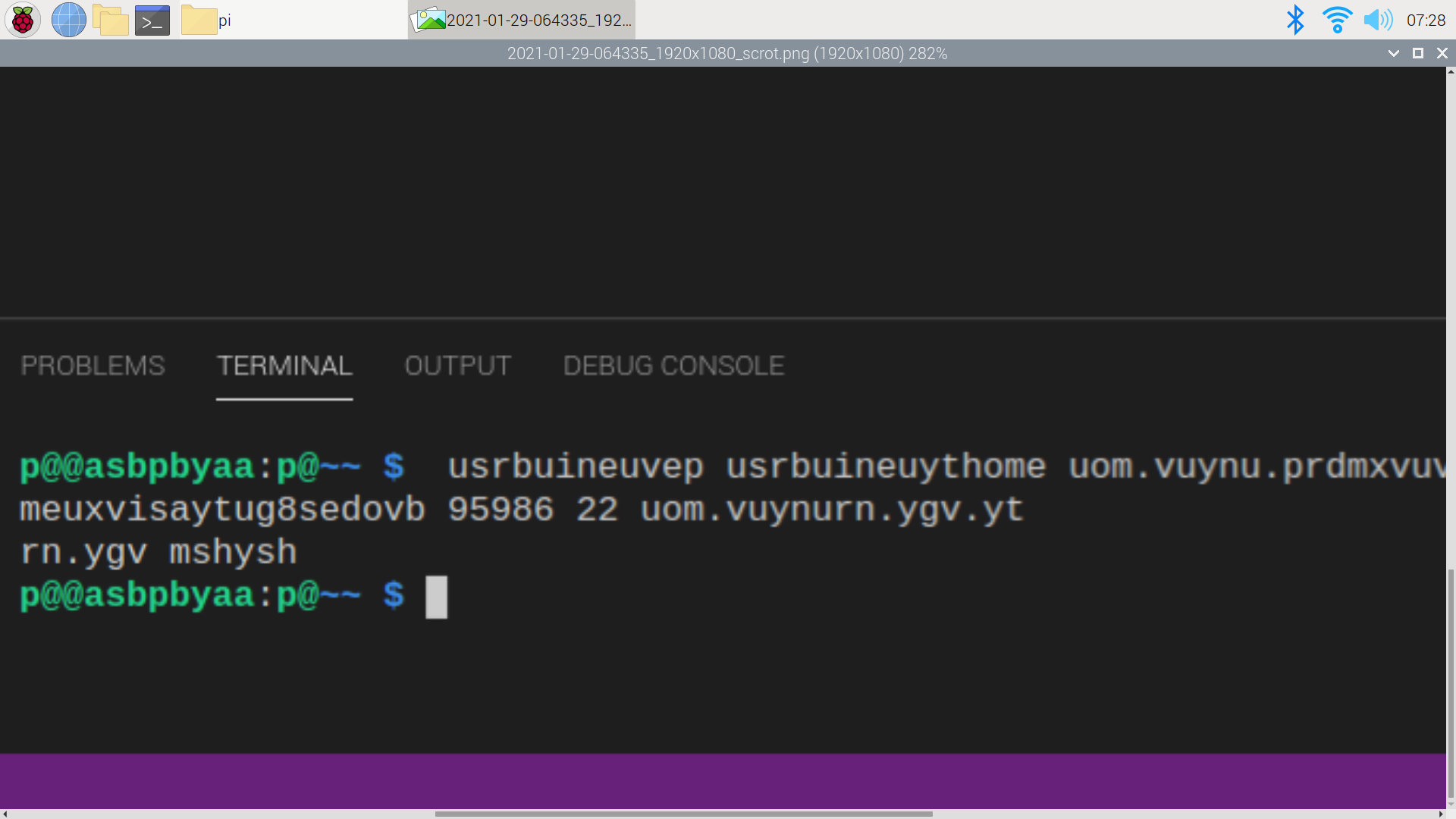Click the scroll right arrow
Viewport: 1456px width, 819px height.
(1441, 814)
